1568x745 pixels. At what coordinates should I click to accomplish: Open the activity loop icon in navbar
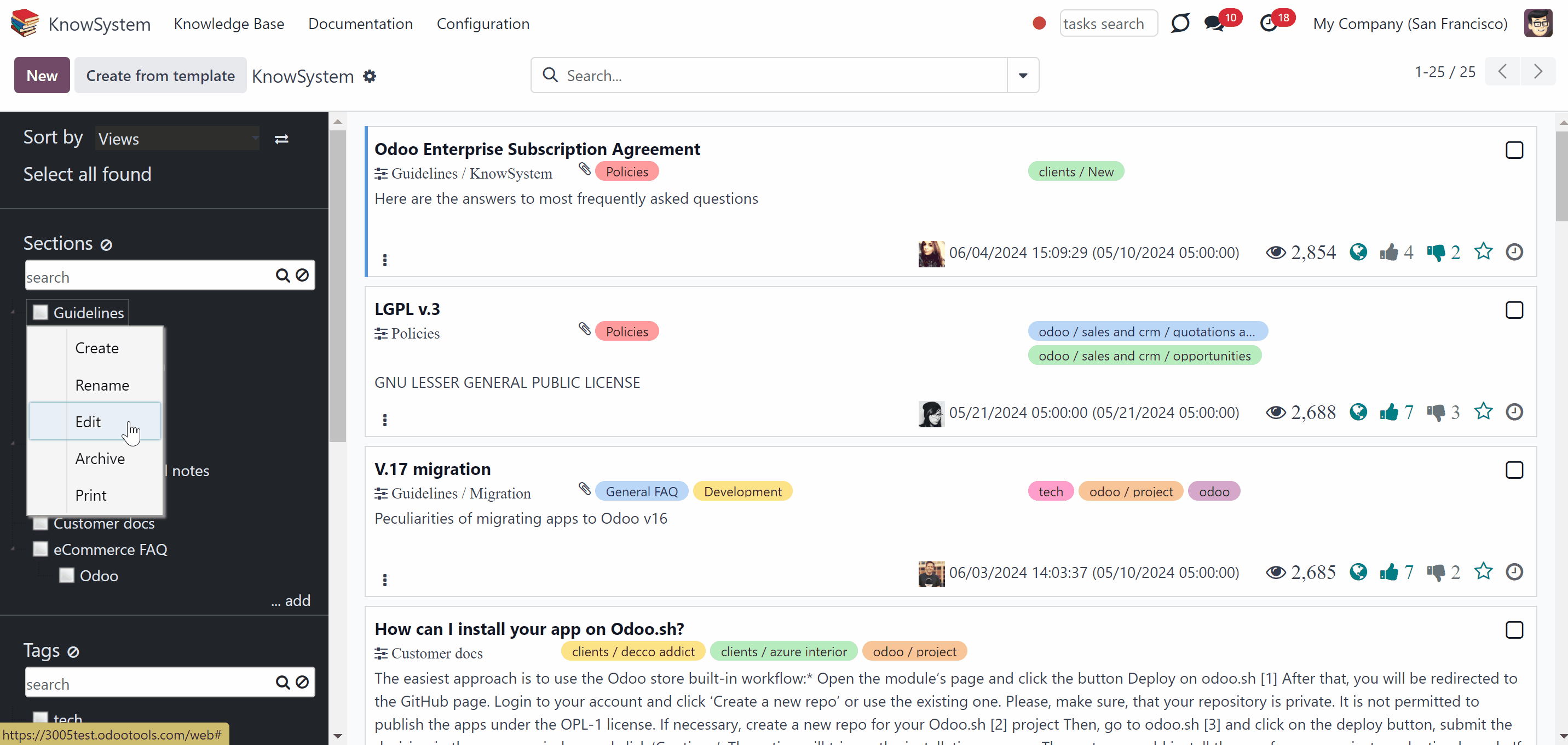pos(1180,24)
